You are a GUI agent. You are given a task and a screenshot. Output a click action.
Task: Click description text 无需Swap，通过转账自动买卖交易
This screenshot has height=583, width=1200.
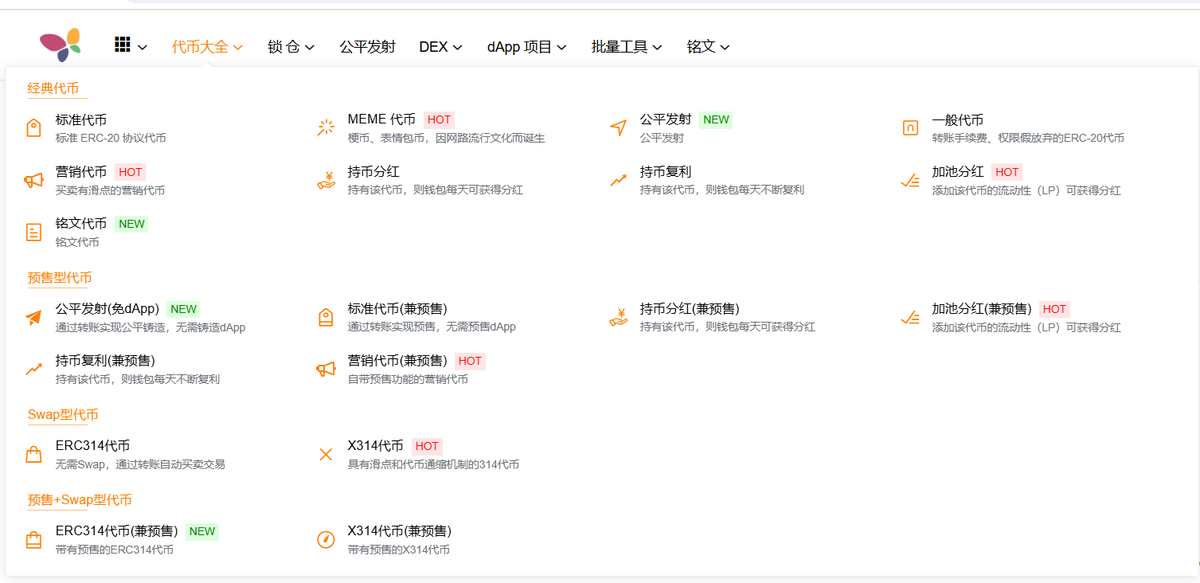pyautogui.click(x=140, y=464)
